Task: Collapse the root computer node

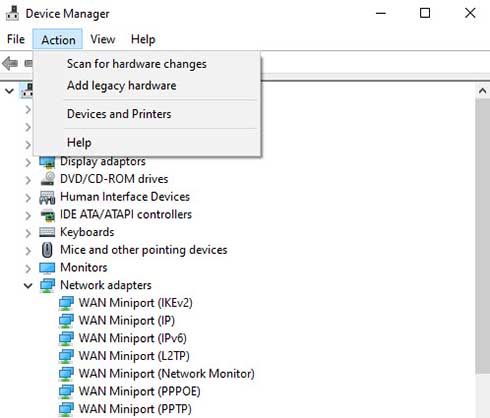Action: [x=10, y=91]
